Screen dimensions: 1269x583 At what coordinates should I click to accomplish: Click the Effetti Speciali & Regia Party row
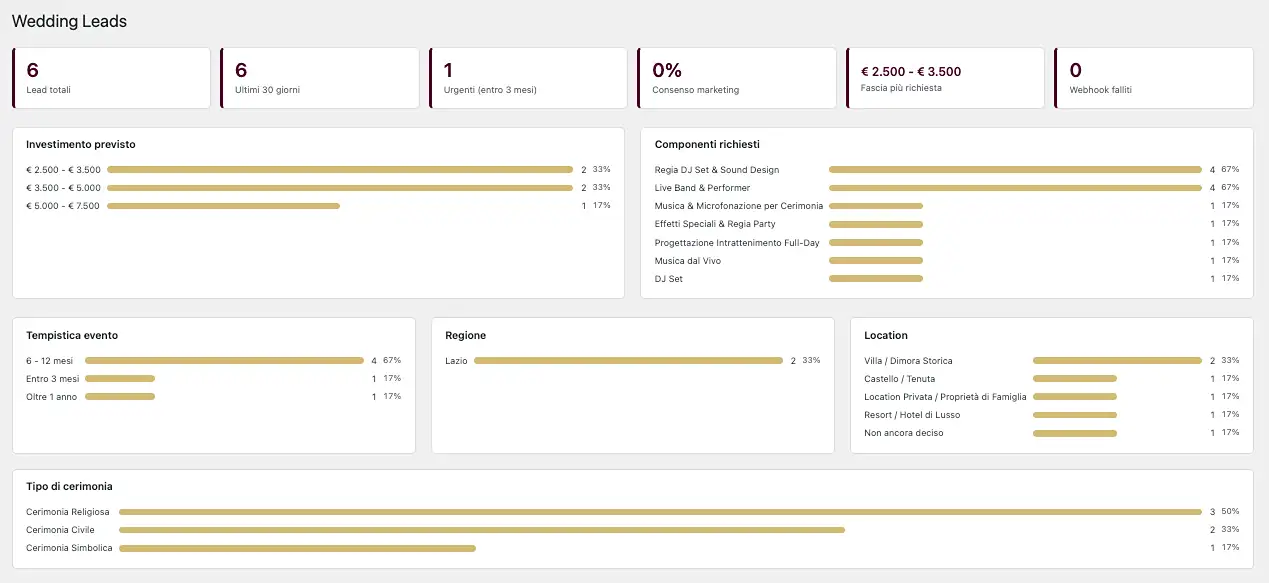[947, 224]
